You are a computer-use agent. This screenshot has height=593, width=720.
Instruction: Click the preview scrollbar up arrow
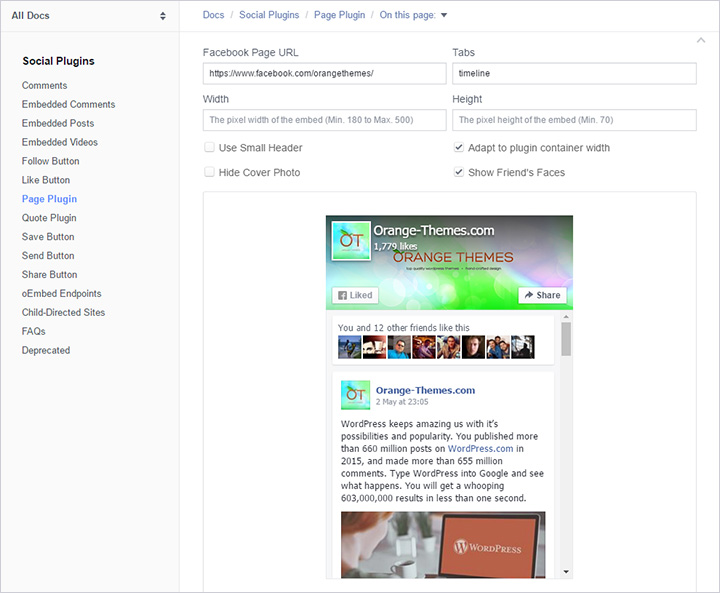(566, 316)
